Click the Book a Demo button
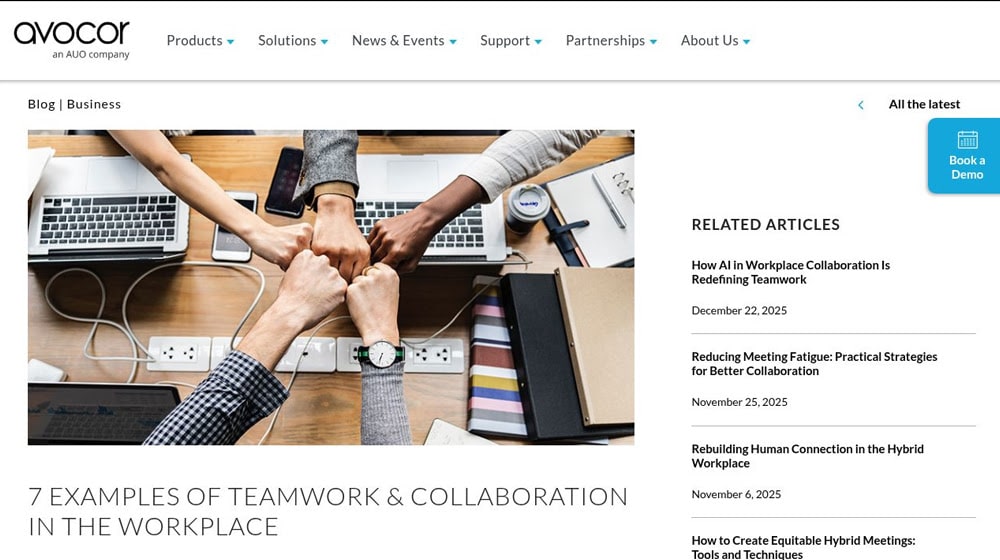The width and height of the screenshot is (1000, 560). [964, 156]
